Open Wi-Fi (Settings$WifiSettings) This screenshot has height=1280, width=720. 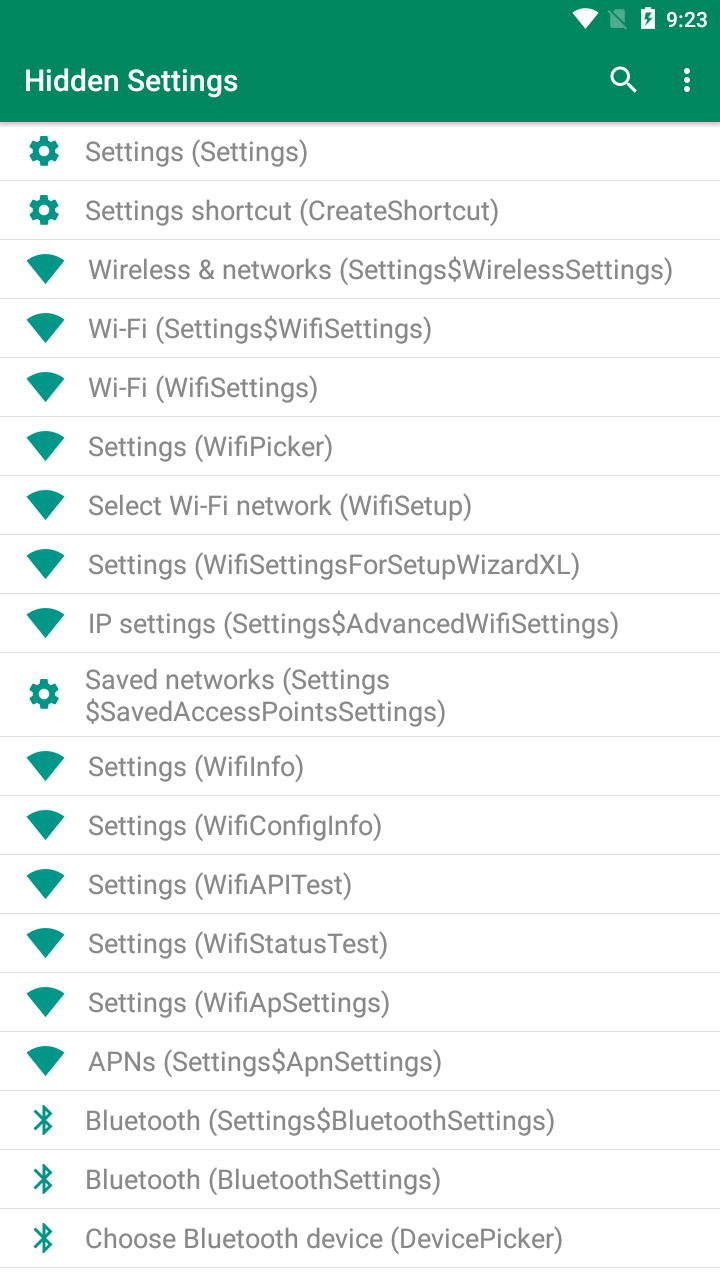(x=260, y=328)
